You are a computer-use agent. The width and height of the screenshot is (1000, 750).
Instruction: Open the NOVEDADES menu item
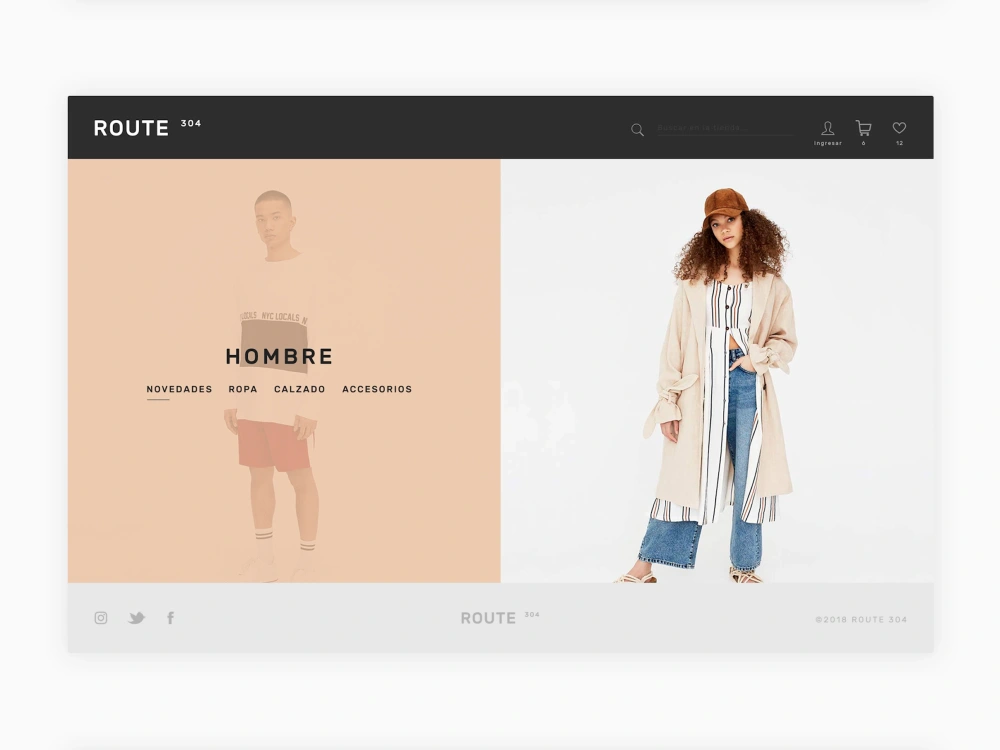[179, 389]
